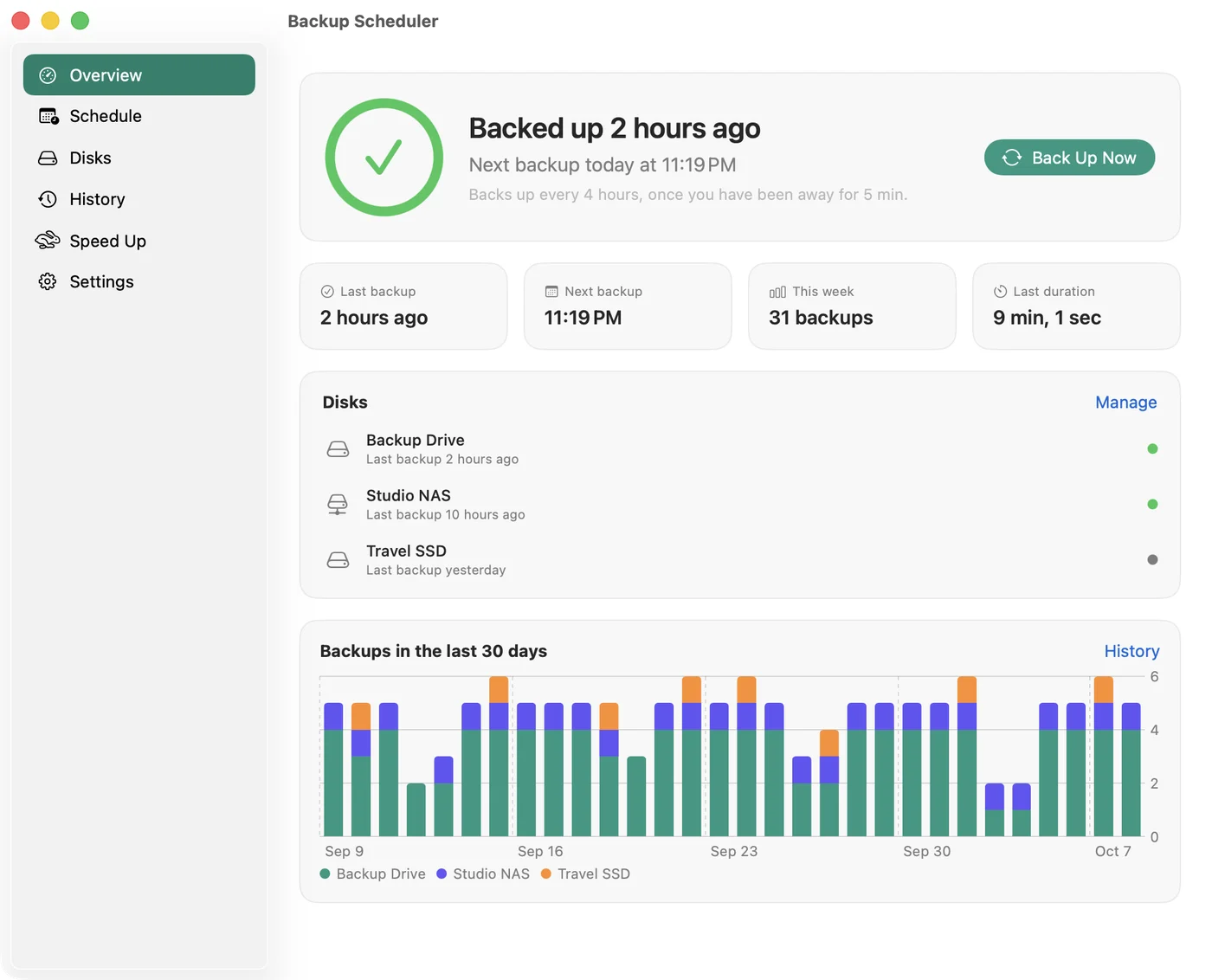Click the "Backed up 2 hours ago" heading

tap(615, 128)
